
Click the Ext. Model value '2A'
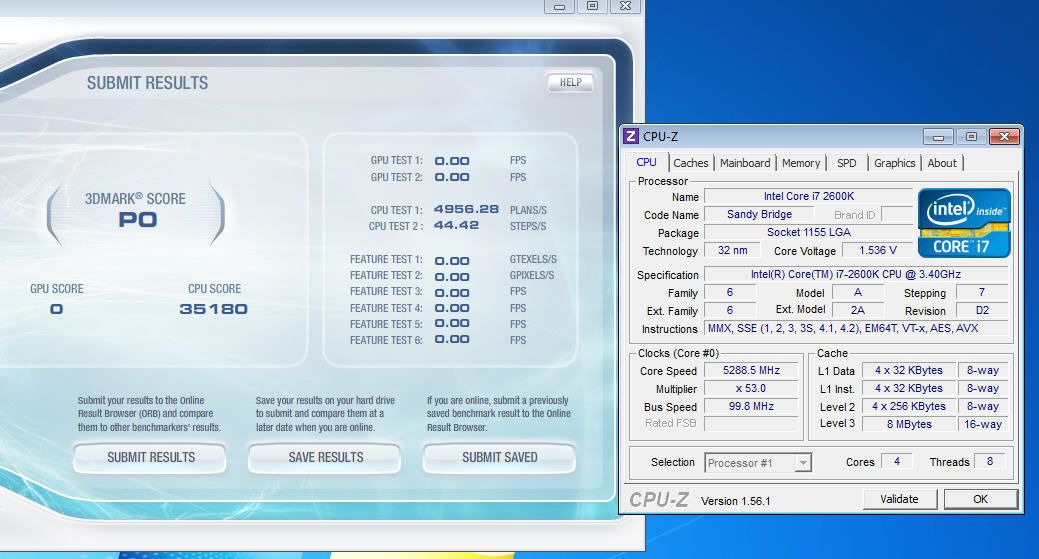(857, 310)
